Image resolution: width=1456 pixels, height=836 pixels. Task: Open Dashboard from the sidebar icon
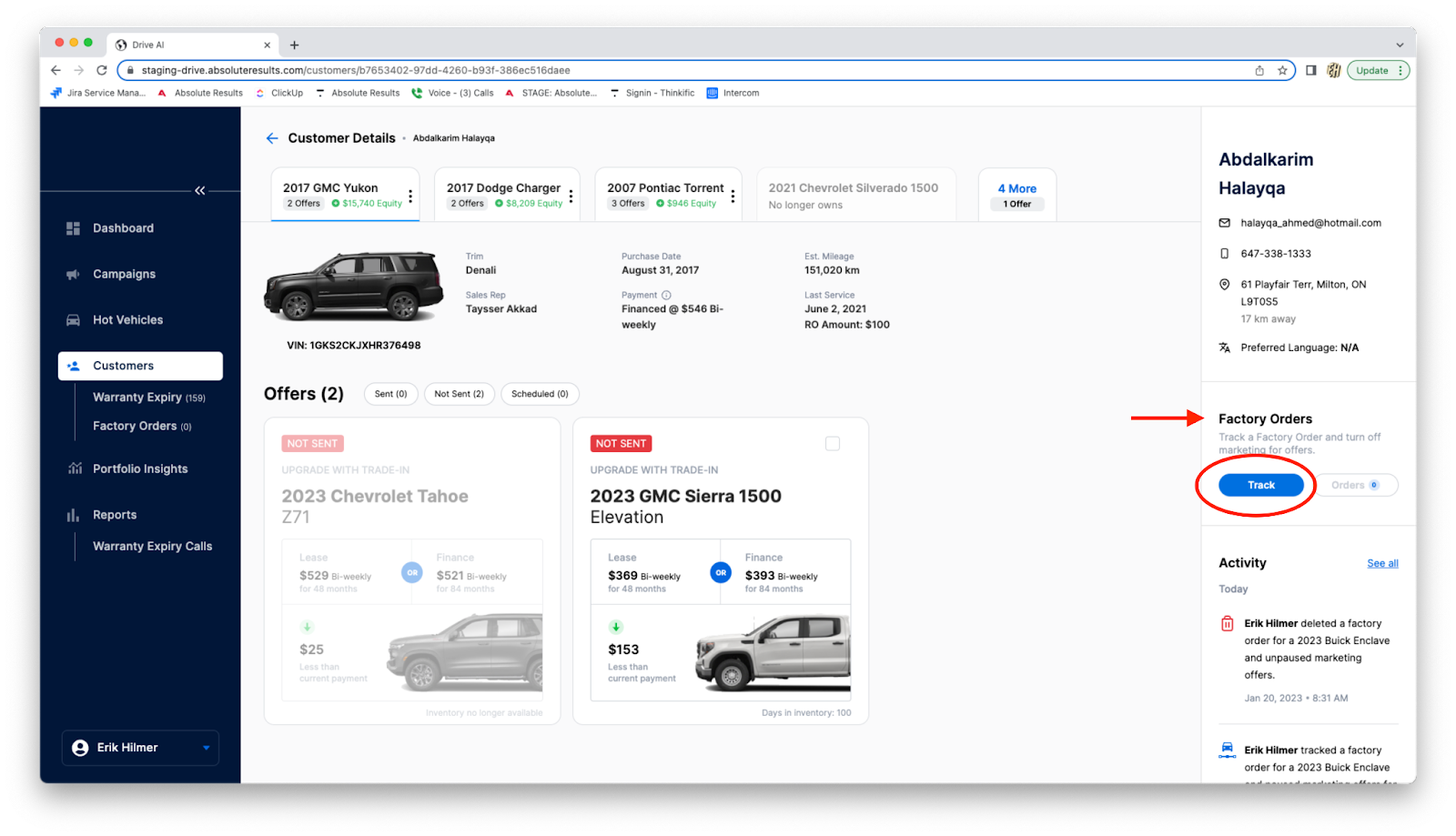tap(74, 228)
